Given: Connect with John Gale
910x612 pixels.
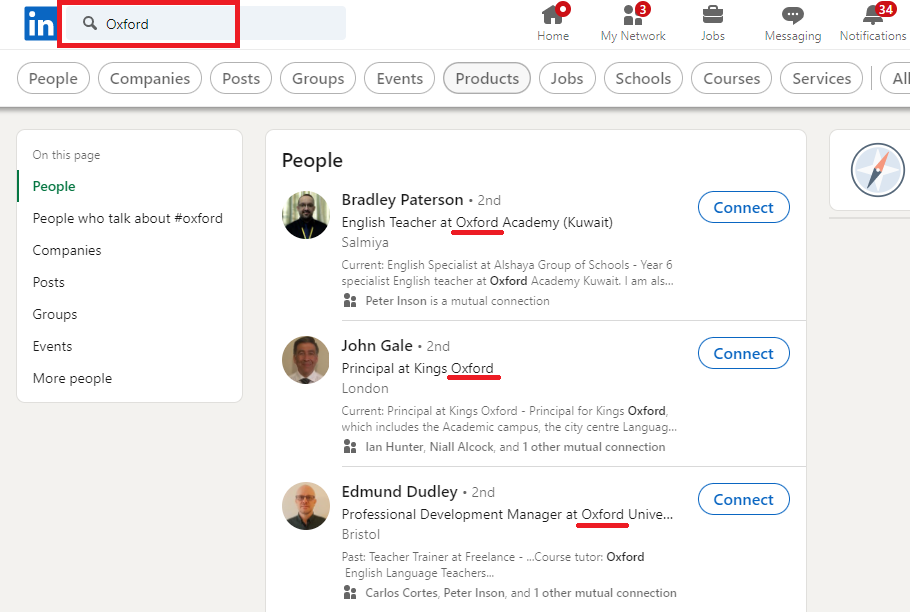Looking at the screenshot, I should [x=743, y=353].
